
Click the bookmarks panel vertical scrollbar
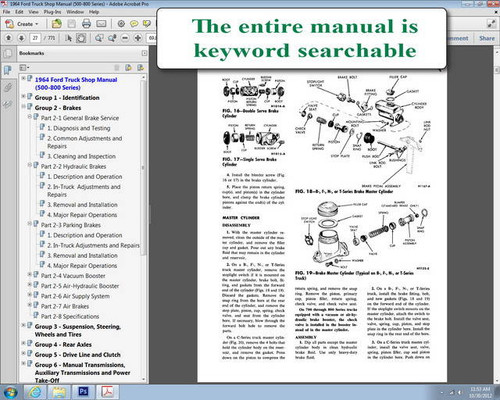coord(144,167)
